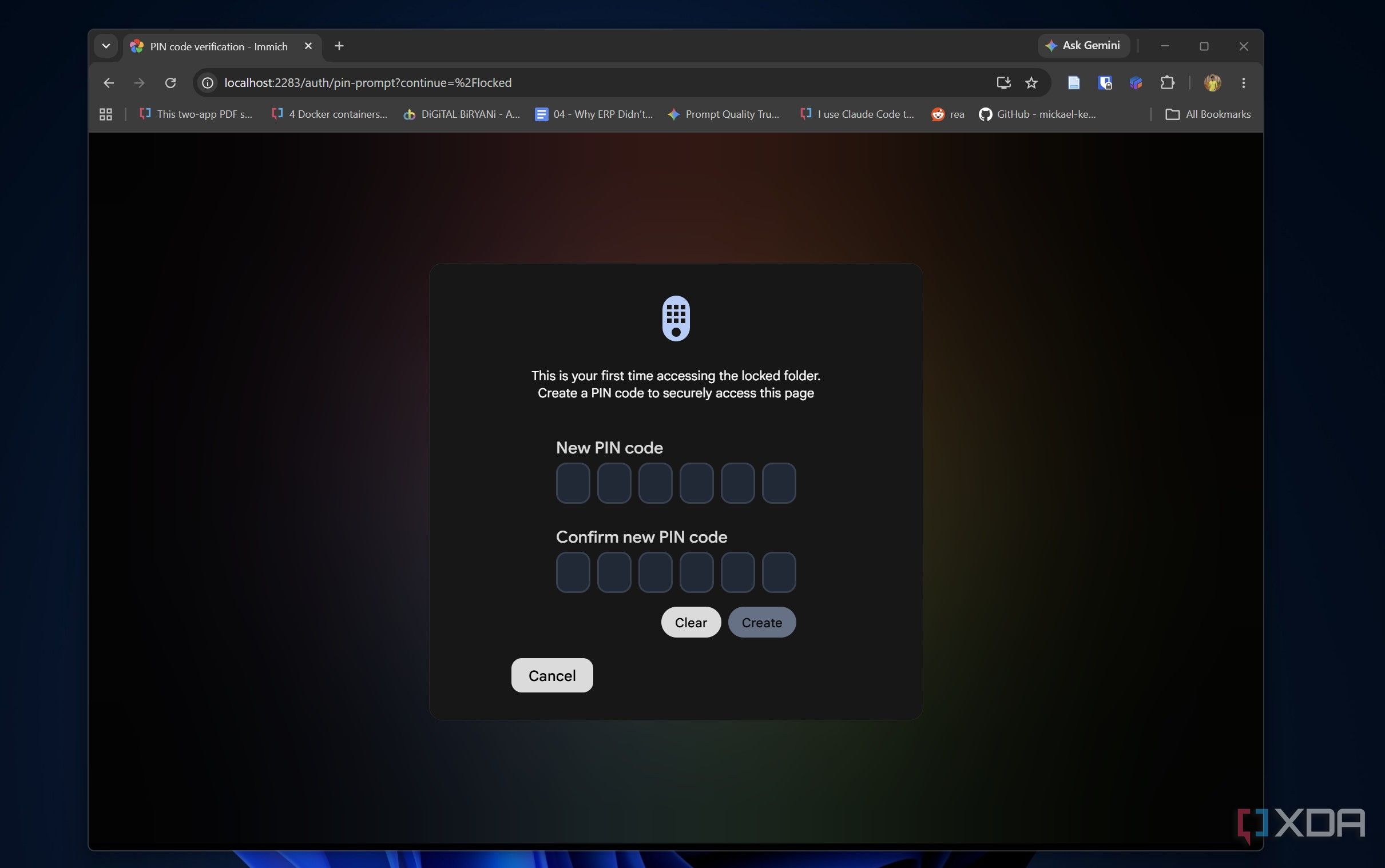Open bookmark I use Claude Code t...

[857, 114]
